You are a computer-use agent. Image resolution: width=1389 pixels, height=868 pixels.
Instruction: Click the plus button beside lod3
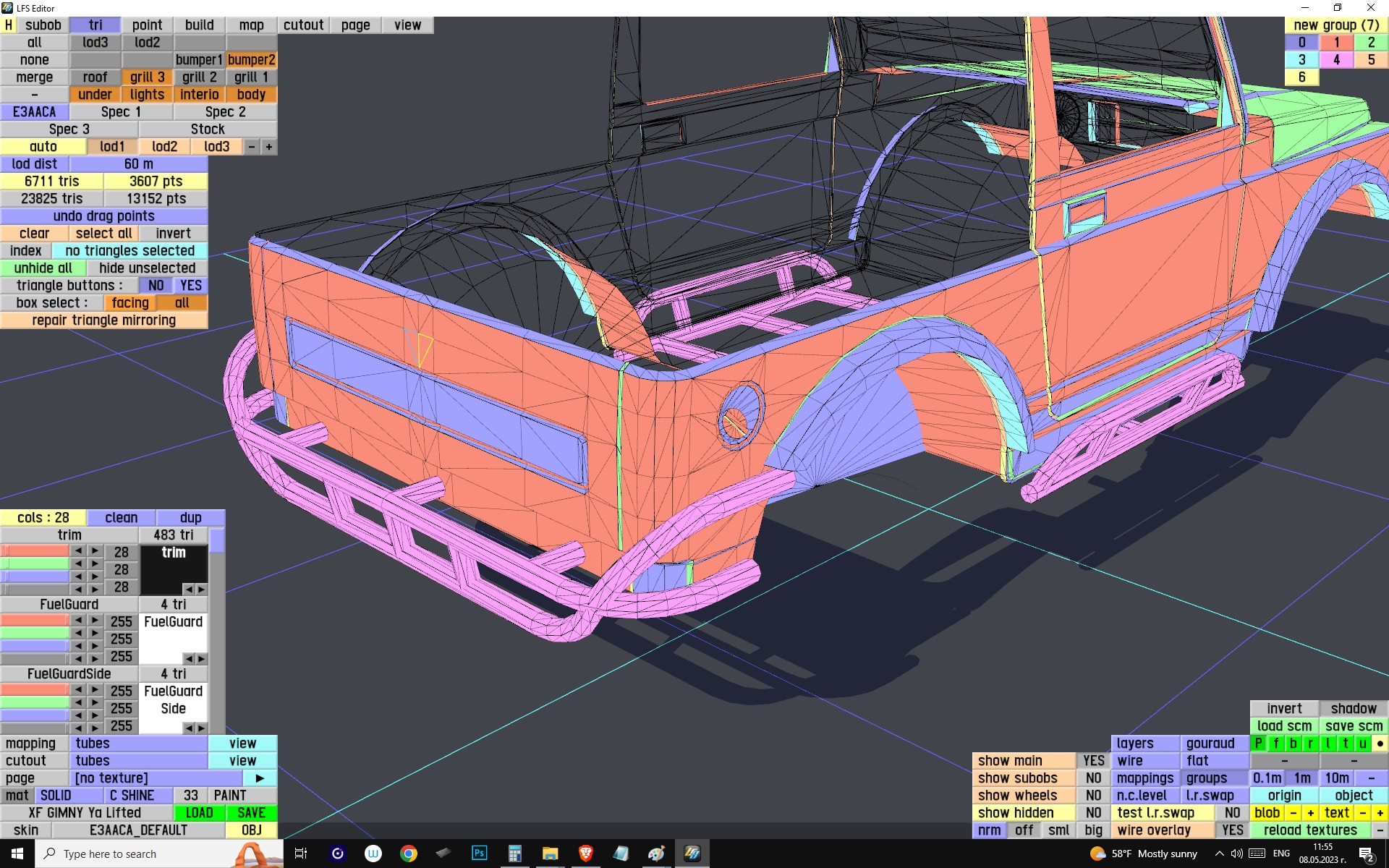[x=269, y=147]
